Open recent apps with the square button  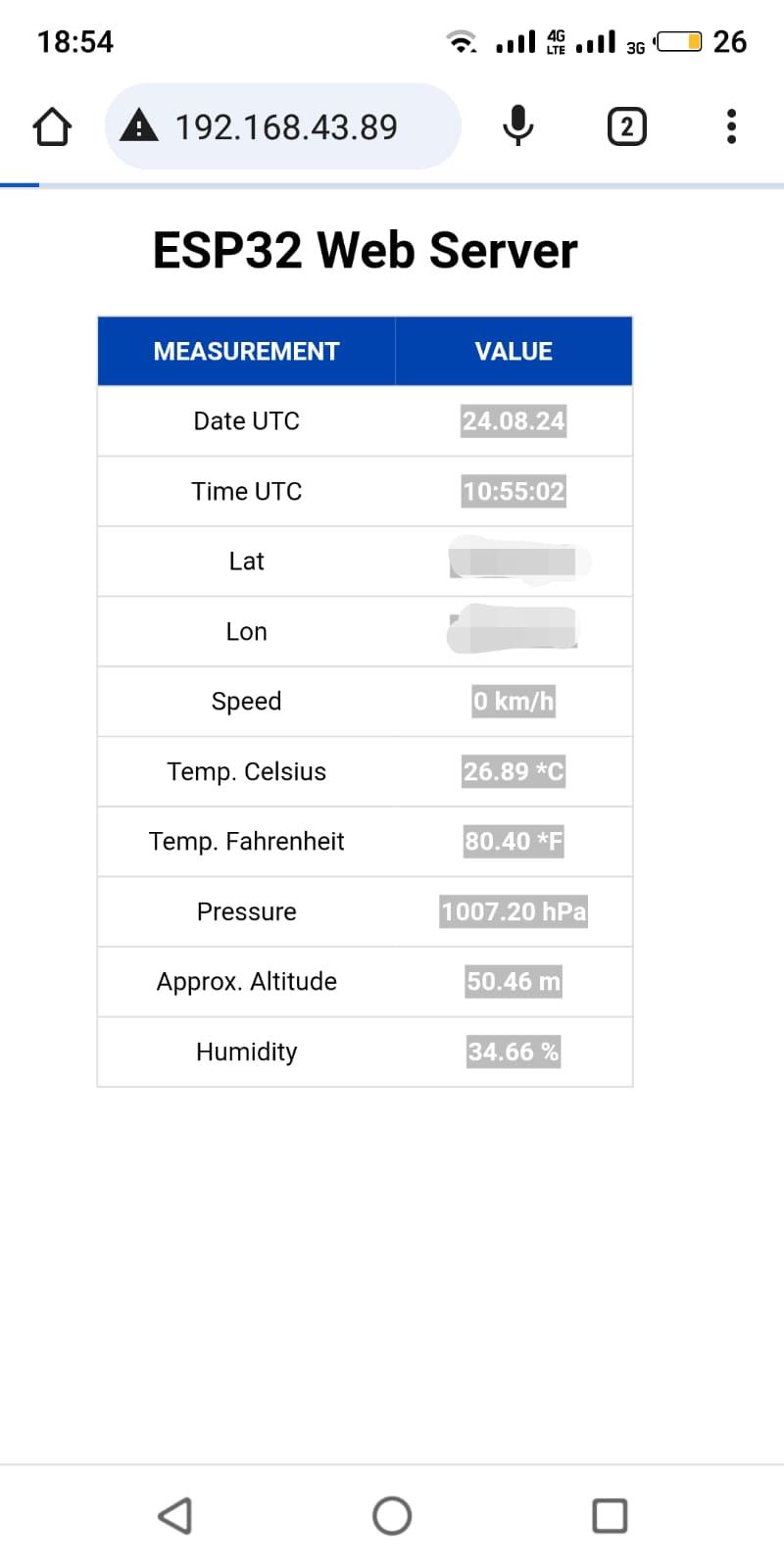610,1514
